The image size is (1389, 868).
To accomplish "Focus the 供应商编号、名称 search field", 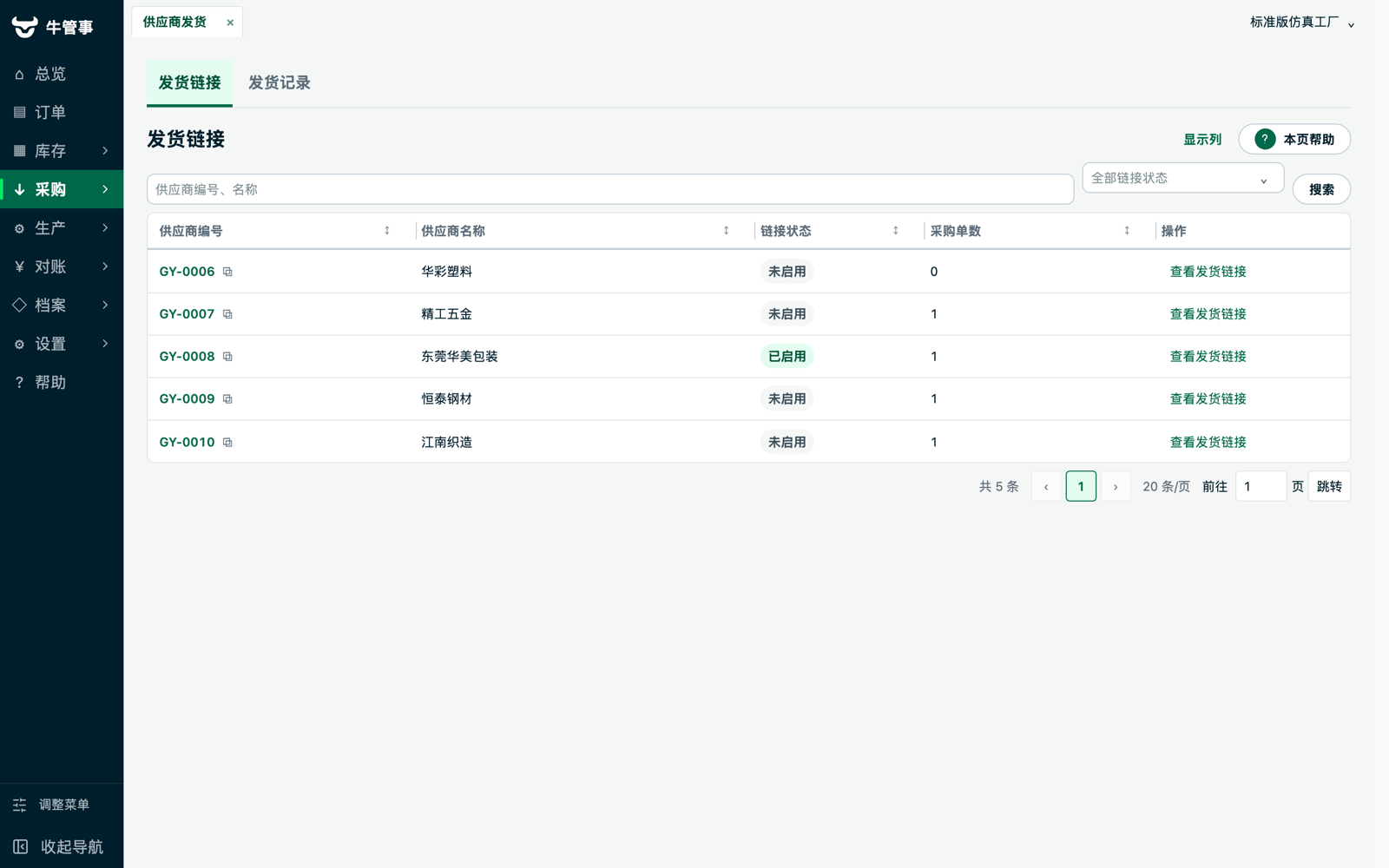I will coord(610,189).
